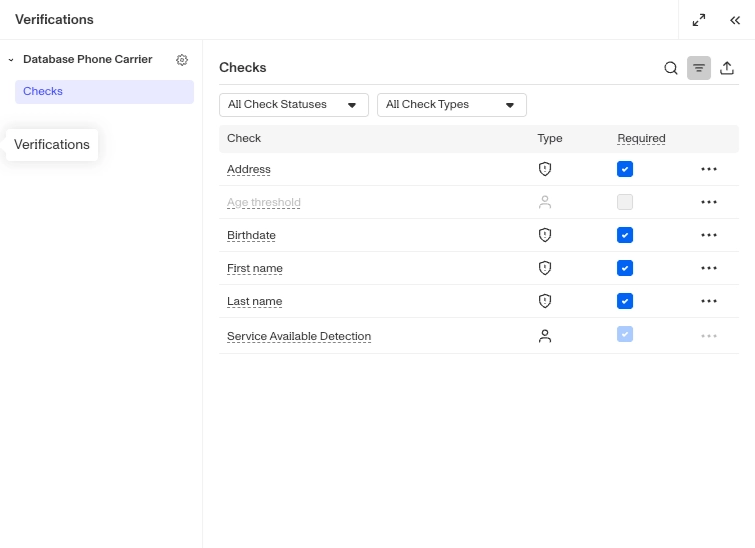
Task: Click three-dot menu on Last name row
Action: tap(709, 301)
